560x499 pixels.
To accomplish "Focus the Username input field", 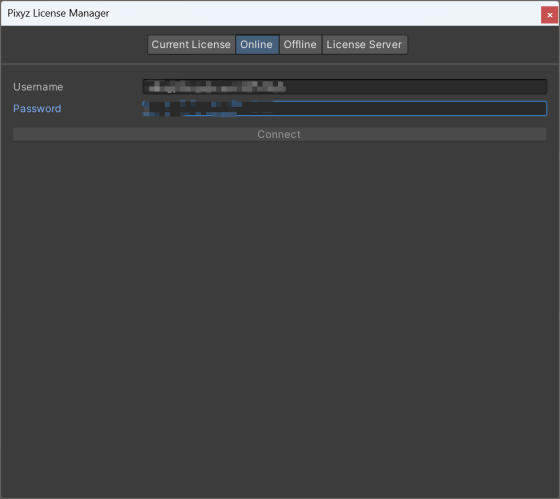I will coord(345,87).
